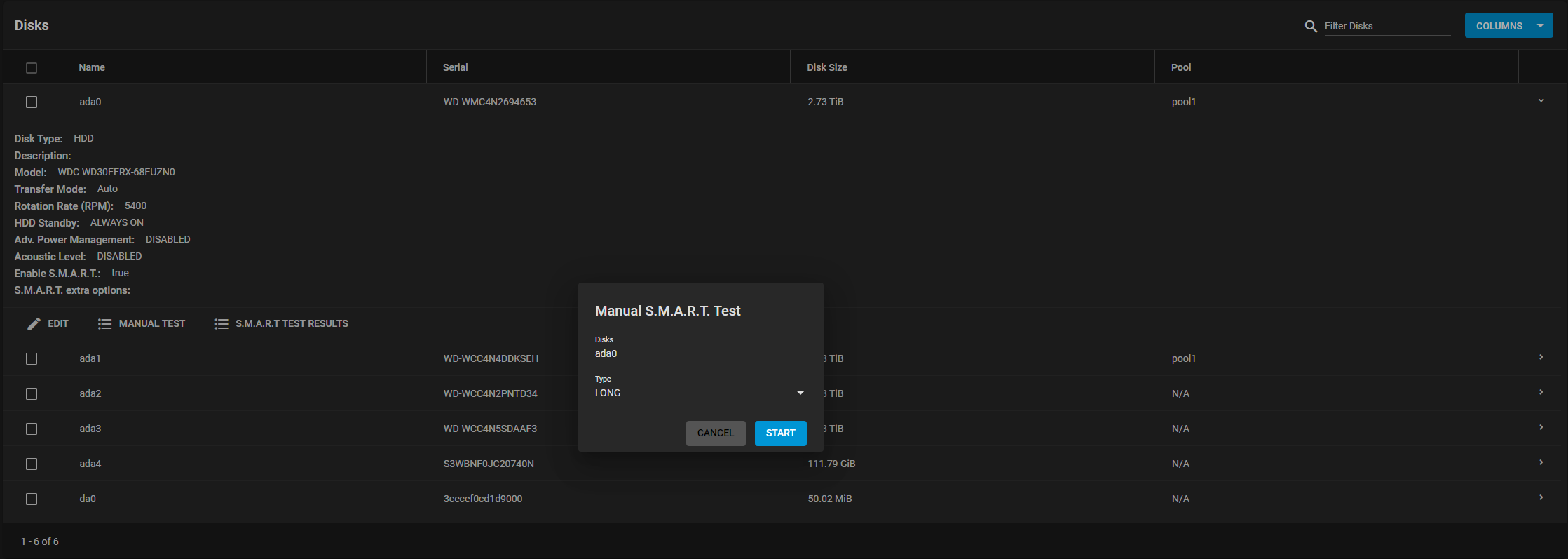1568x559 pixels.
Task: Click the pencil Edit icon
Action: [34, 323]
